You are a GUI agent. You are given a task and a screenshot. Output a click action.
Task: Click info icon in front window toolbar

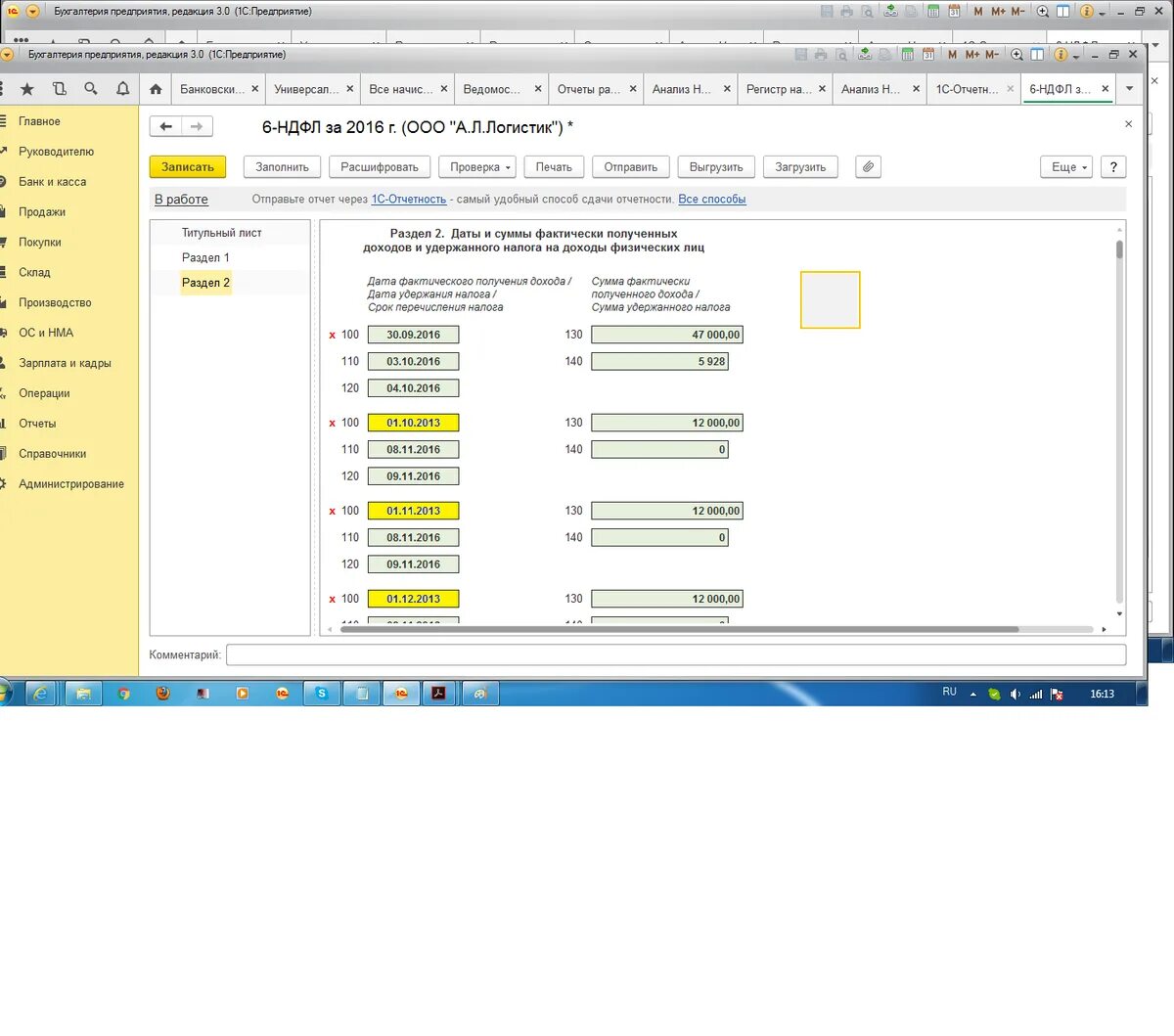pos(1061,55)
